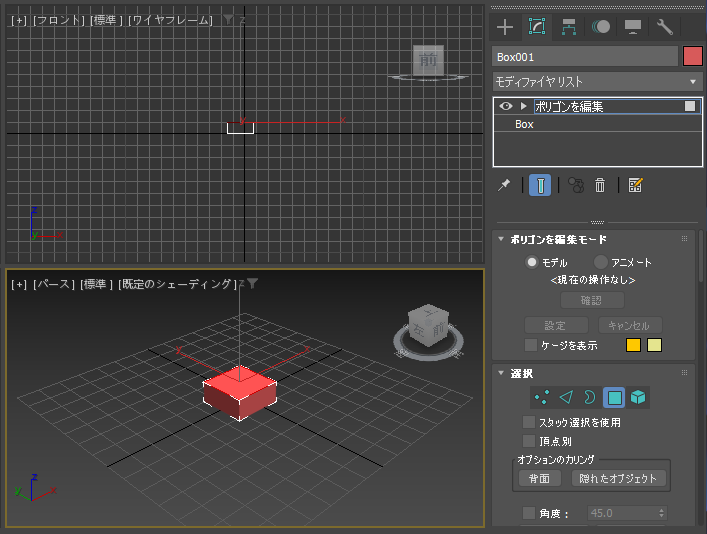Select the ポリゴンを編集 modifier stack entry
Image resolution: width=707 pixels, height=534 pixels.
[x=597, y=106]
